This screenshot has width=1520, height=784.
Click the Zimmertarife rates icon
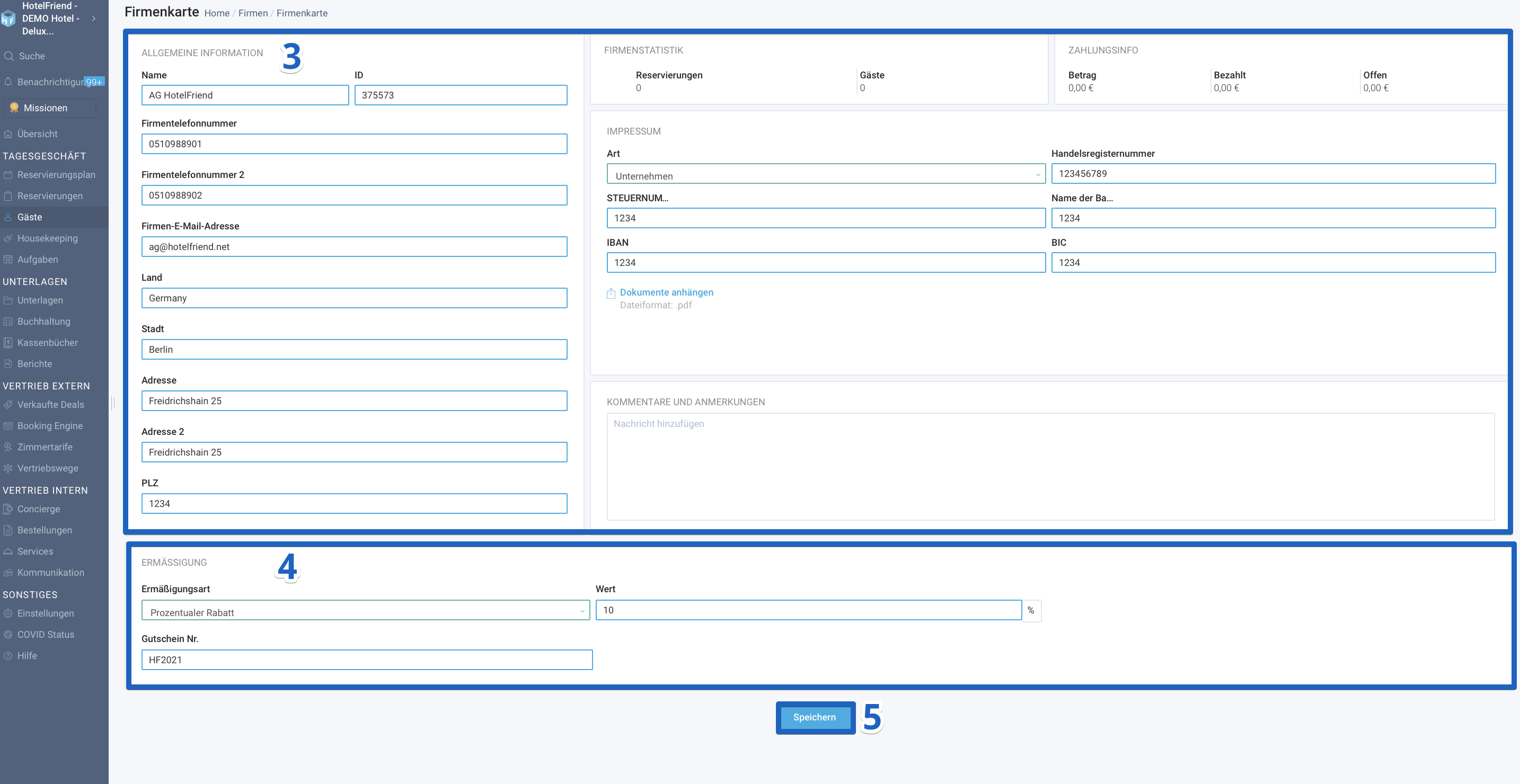click(x=8, y=447)
